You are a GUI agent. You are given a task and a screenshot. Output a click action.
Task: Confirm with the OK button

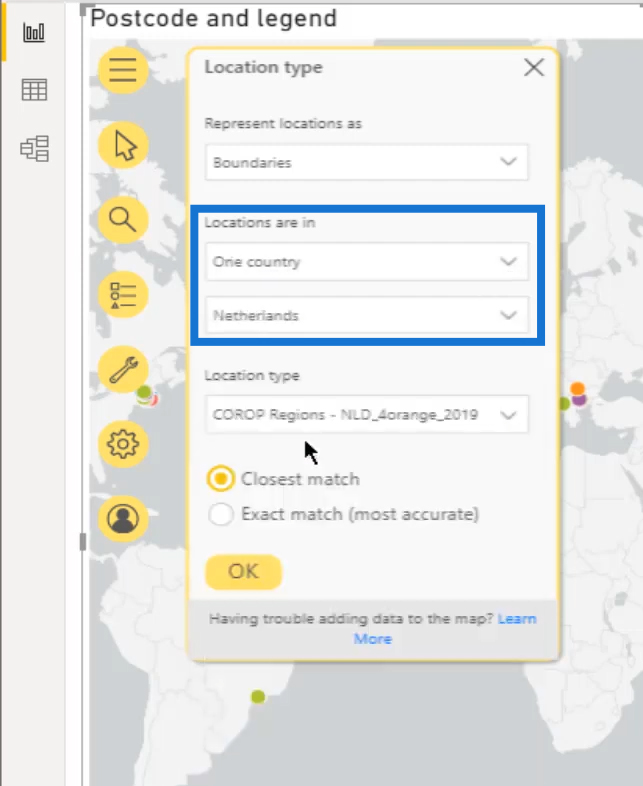[x=244, y=571]
